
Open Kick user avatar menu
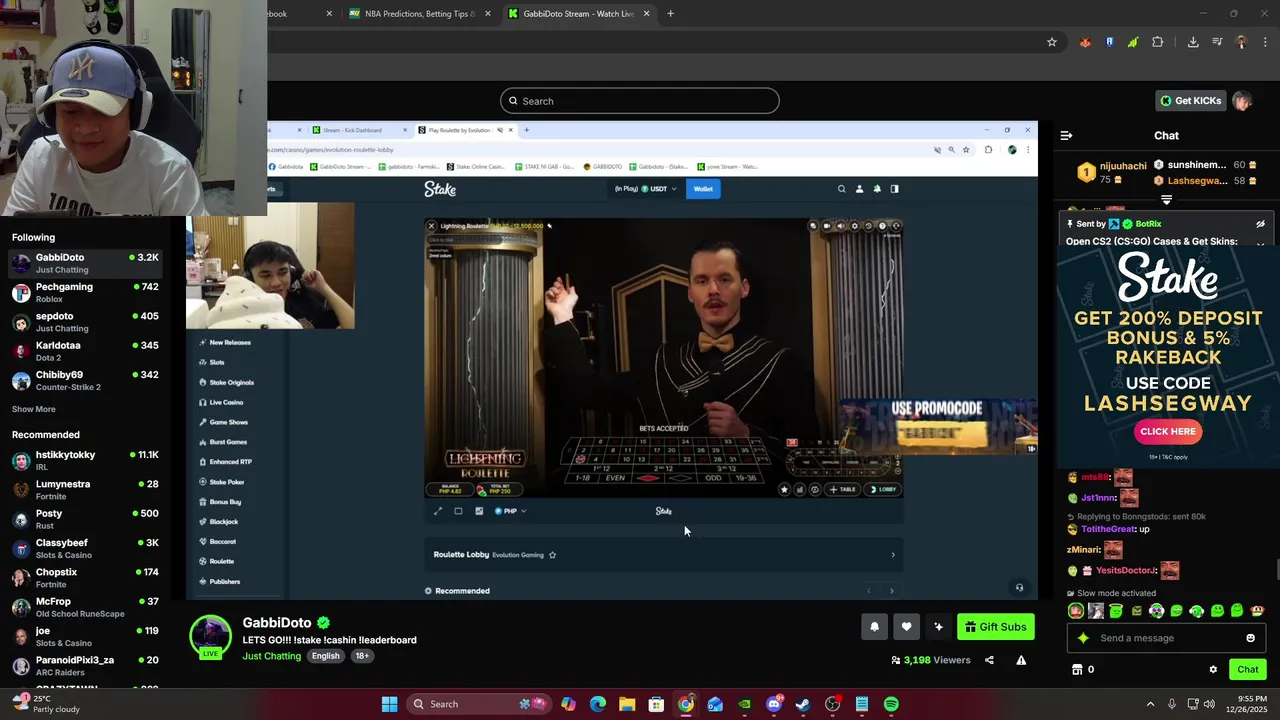(x=1242, y=101)
